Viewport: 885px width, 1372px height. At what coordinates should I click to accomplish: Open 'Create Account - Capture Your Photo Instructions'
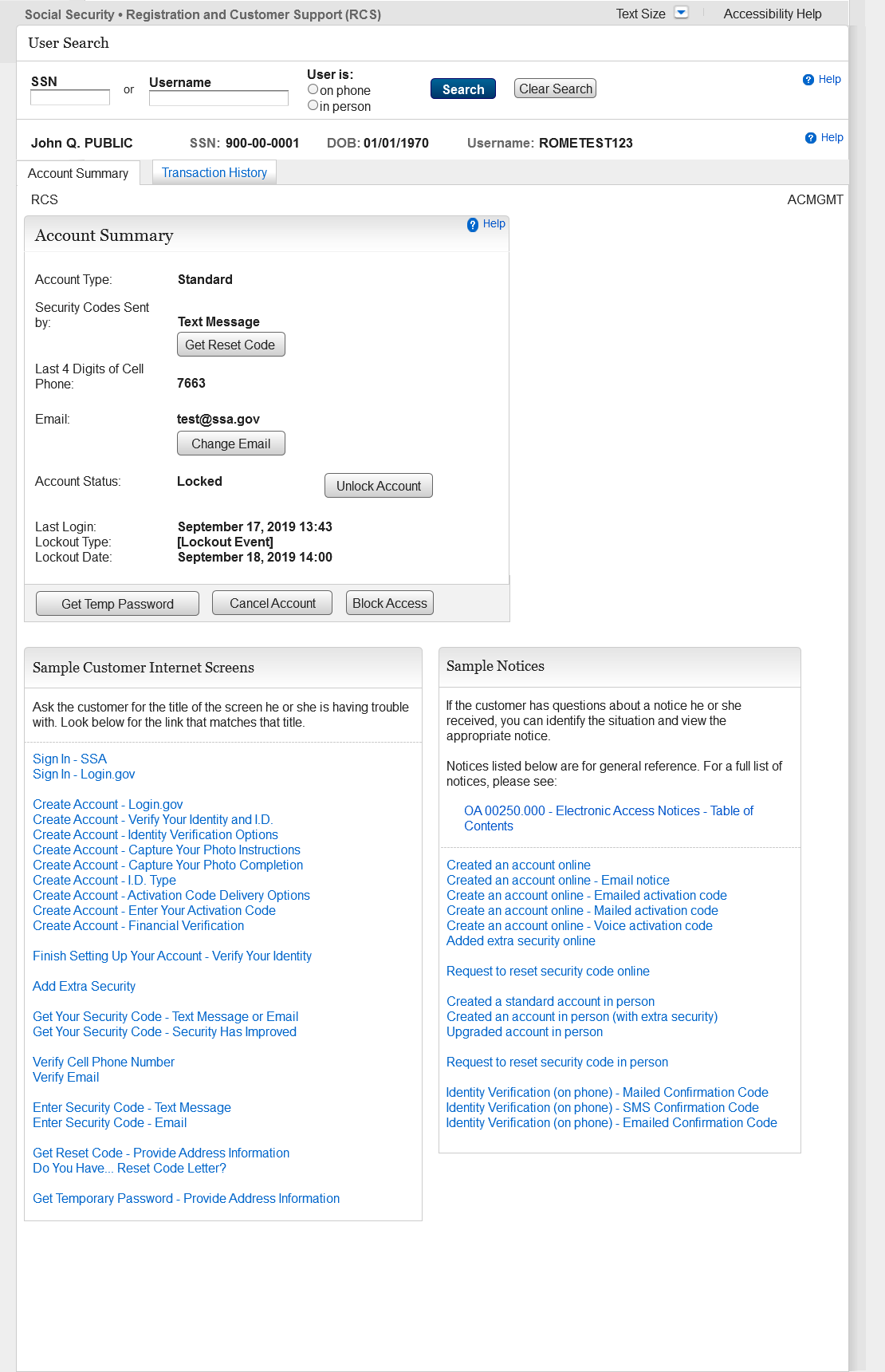tap(167, 850)
